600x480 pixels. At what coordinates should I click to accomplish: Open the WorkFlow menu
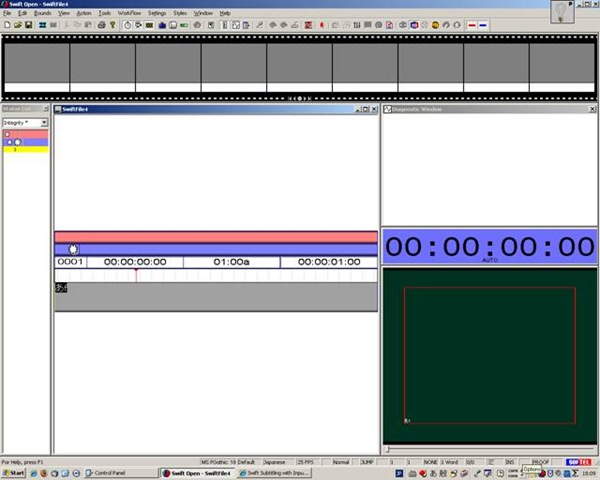pos(129,13)
